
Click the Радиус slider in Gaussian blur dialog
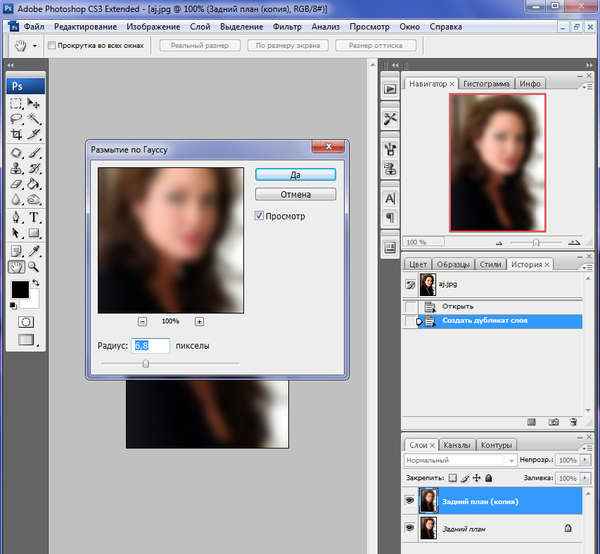pyautogui.click(x=146, y=364)
